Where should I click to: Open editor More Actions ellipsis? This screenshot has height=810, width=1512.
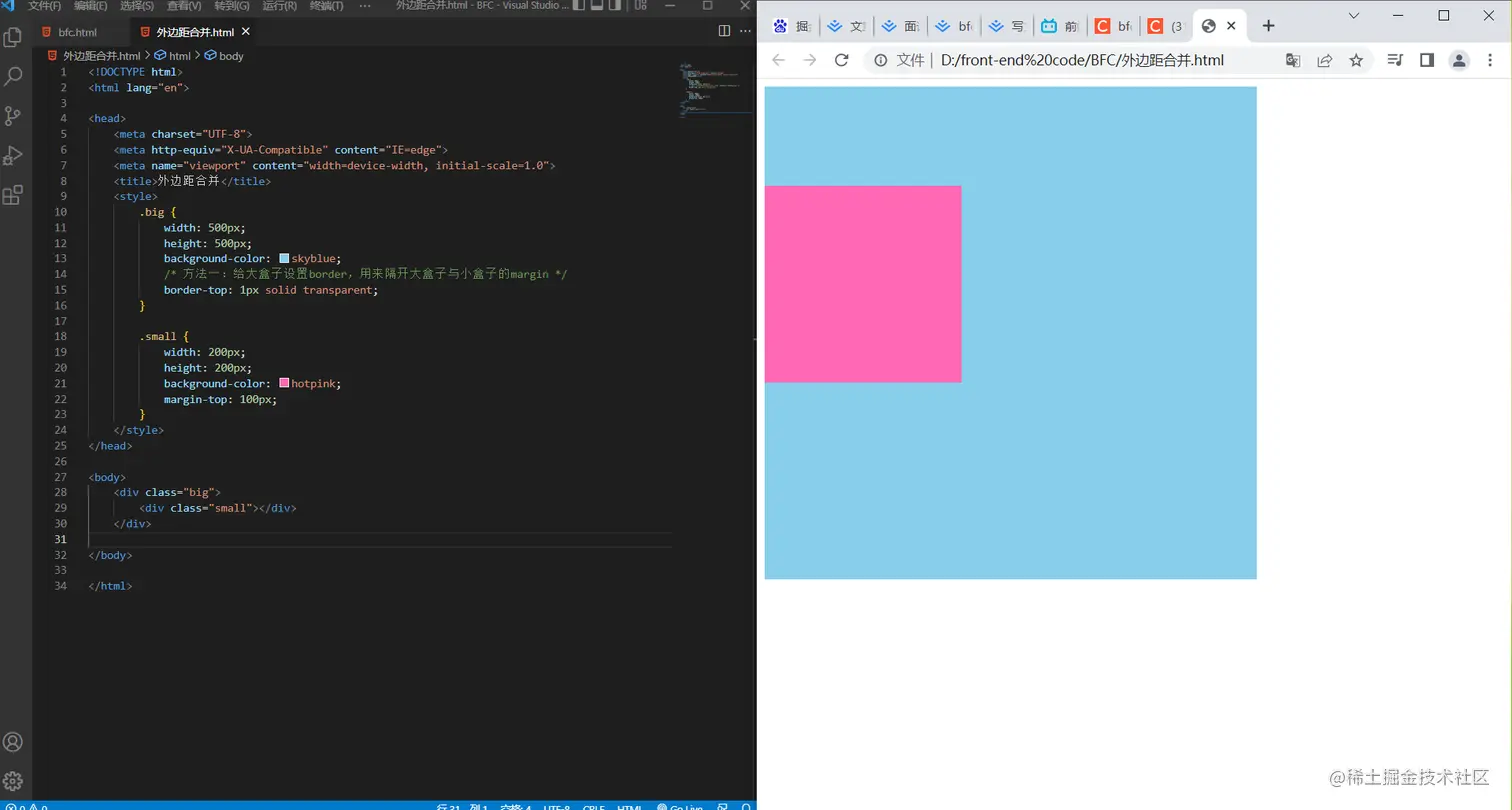coord(745,32)
